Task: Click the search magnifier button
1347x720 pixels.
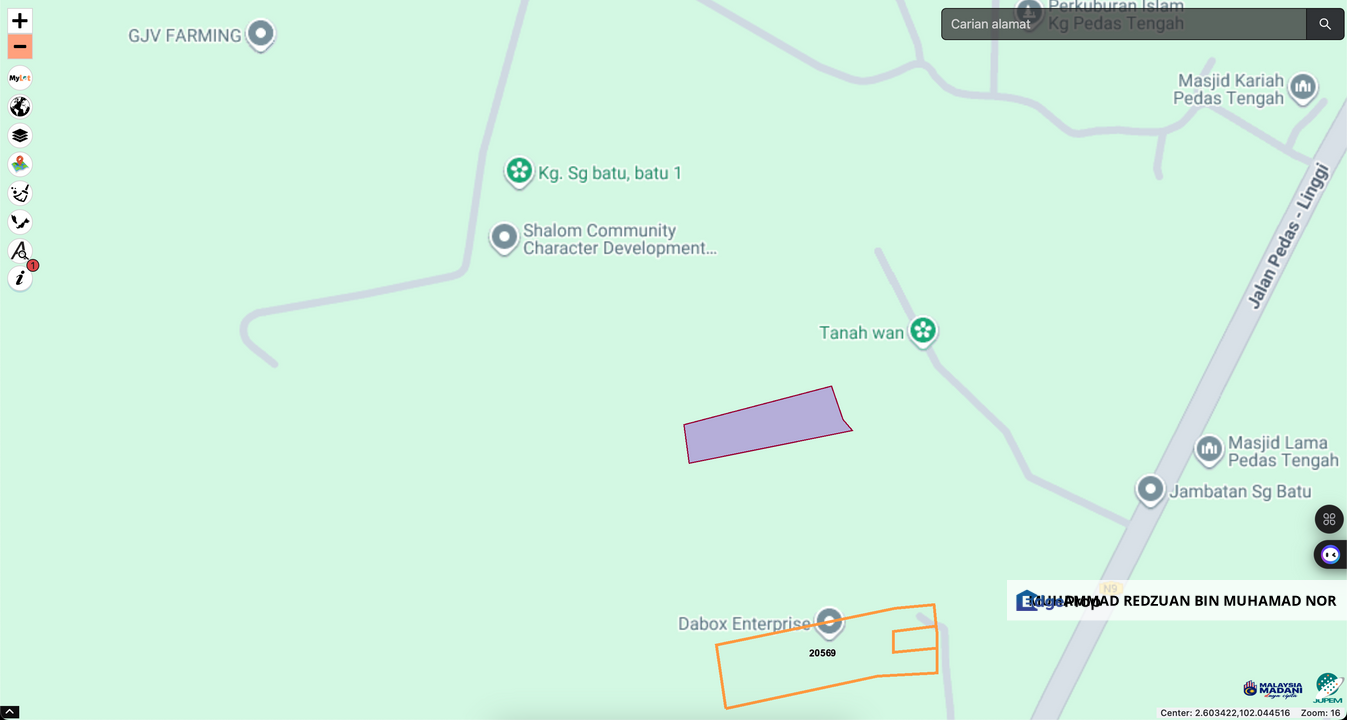Action: tap(1325, 24)
